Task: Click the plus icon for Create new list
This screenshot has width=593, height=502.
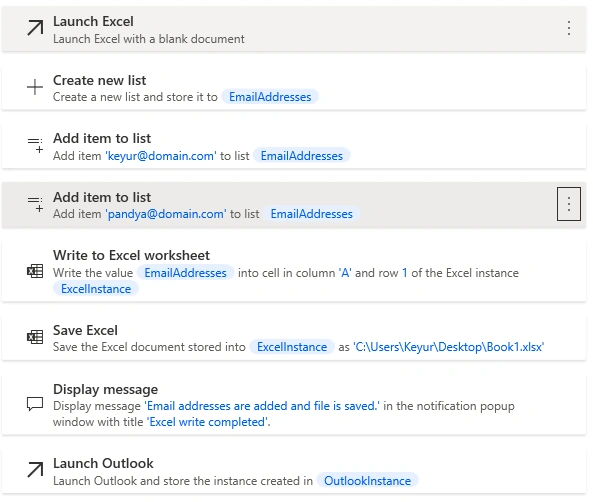Action: pos(35,87)
